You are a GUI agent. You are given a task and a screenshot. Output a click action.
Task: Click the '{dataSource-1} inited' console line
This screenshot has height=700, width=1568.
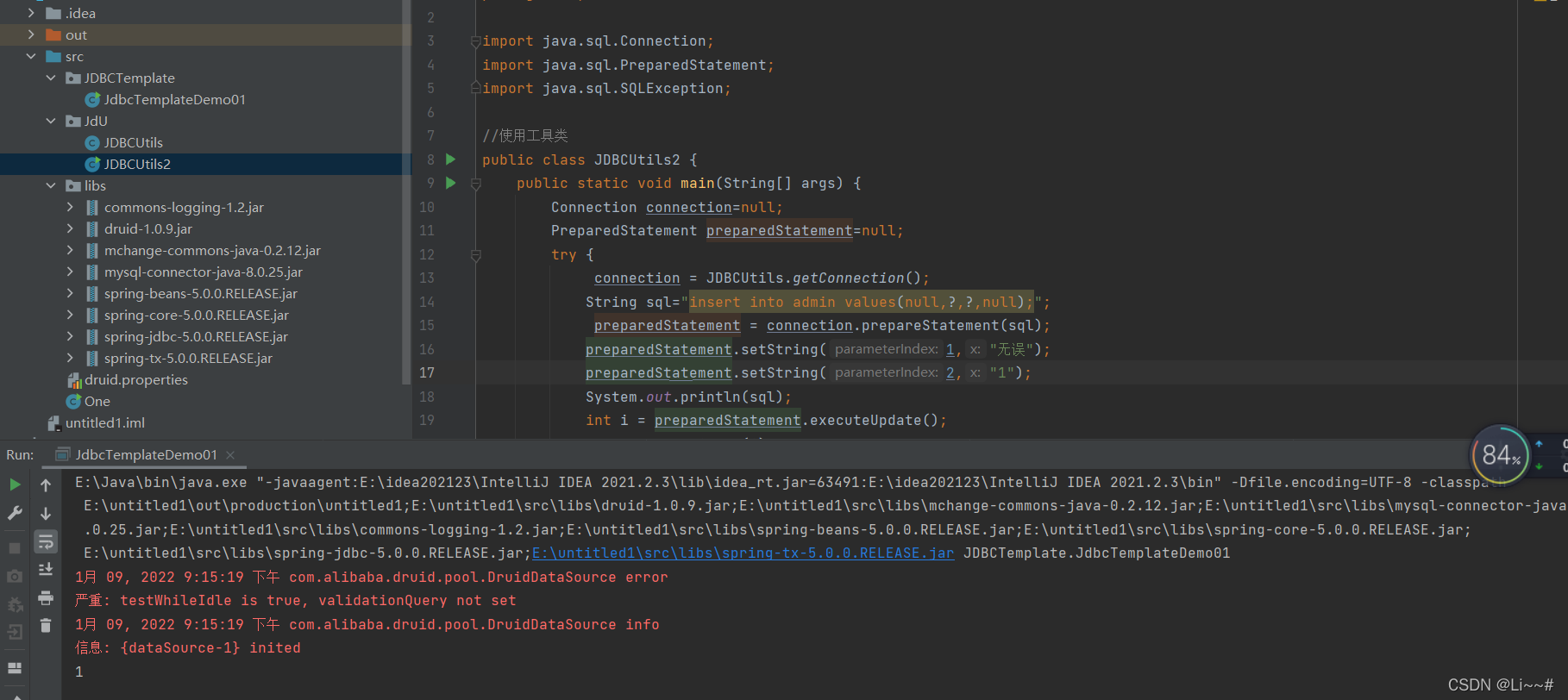pyautogui.click(x=188, y=647)
